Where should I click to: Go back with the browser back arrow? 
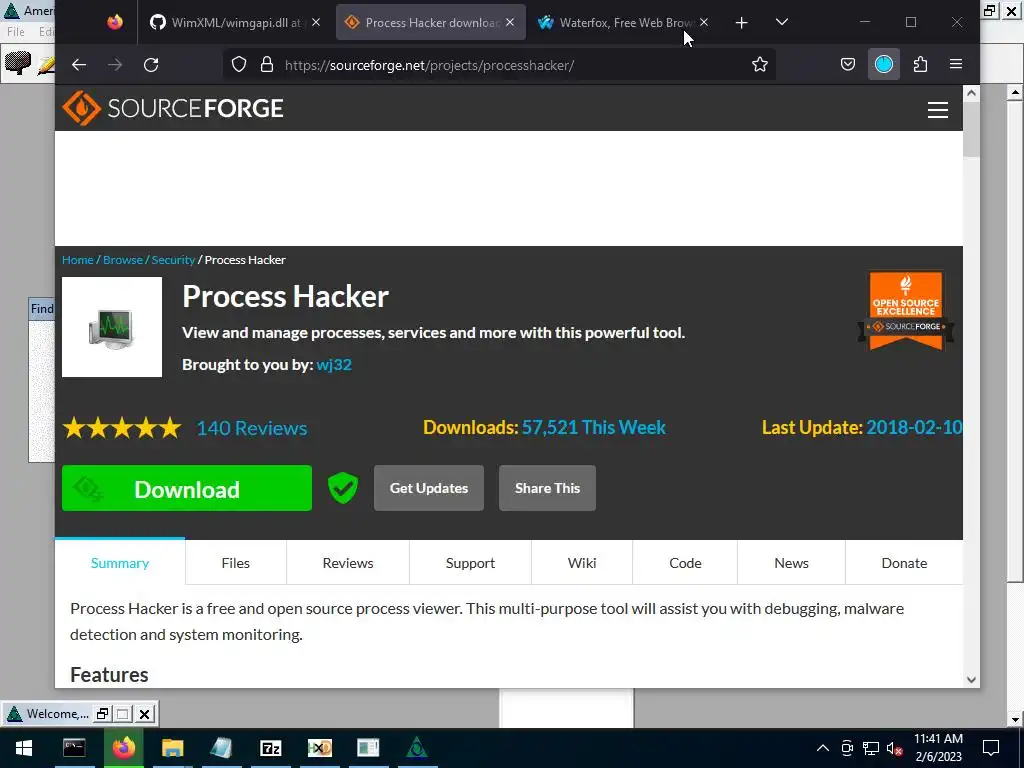[79, 65]
